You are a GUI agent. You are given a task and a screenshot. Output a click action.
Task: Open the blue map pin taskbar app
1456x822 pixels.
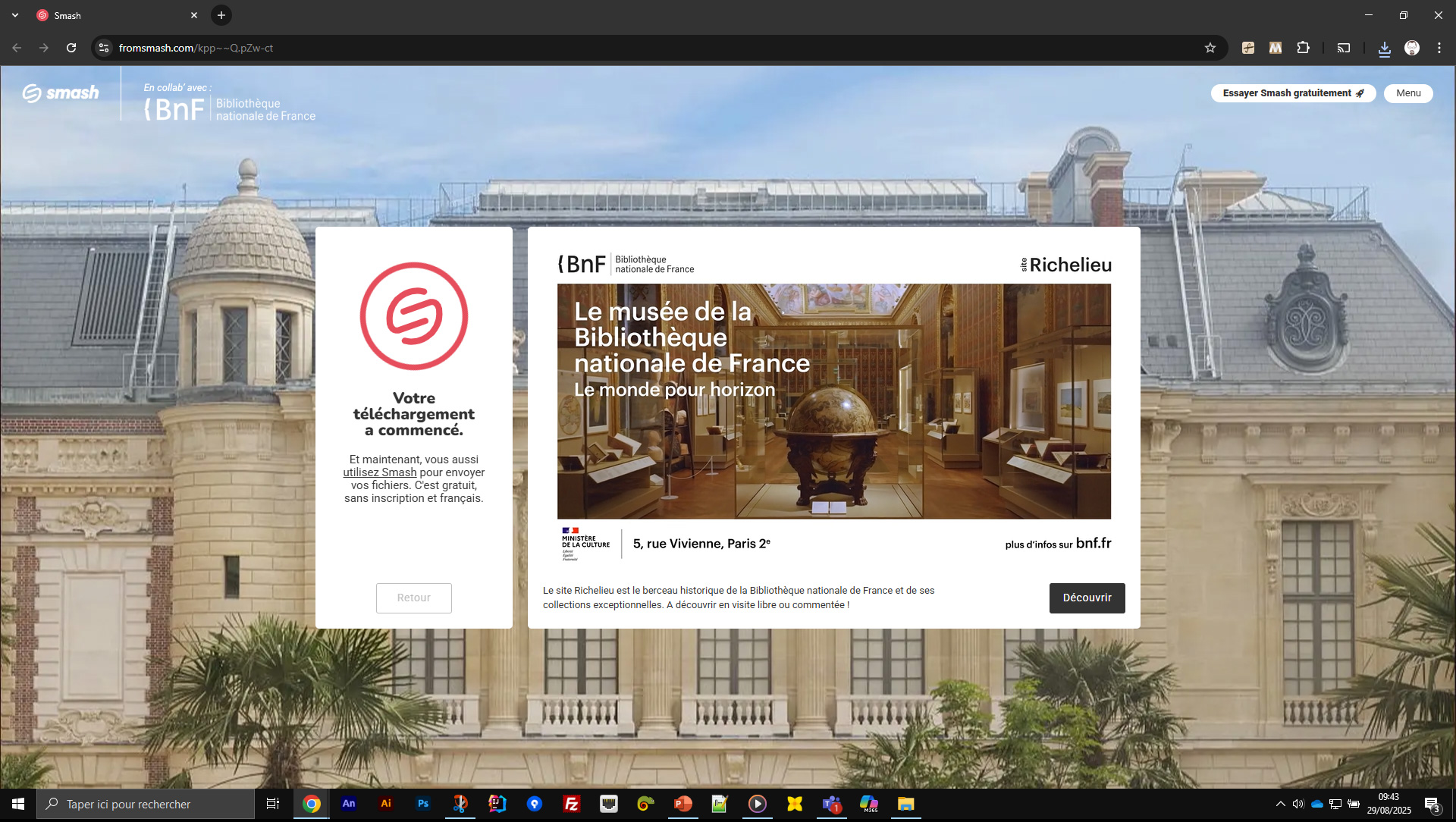[535, 804]
